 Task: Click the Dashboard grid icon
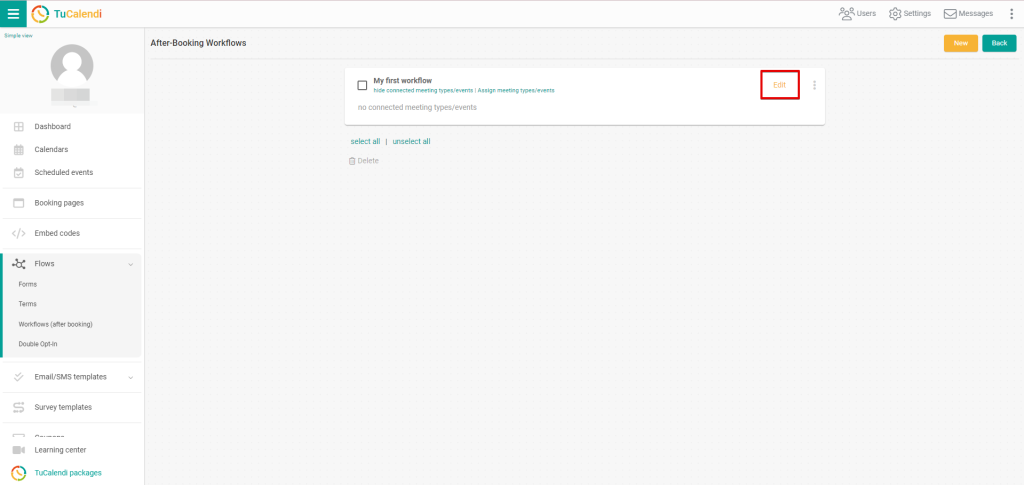[18, 127]
